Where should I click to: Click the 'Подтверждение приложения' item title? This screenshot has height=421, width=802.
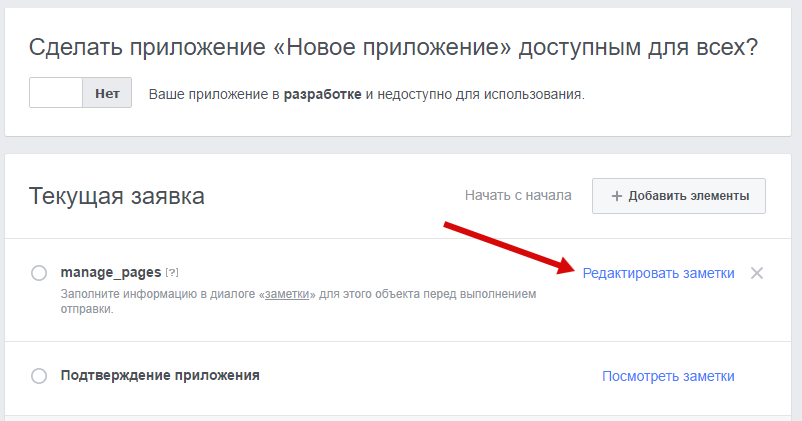pyautogui.click(x=160, y=376)
